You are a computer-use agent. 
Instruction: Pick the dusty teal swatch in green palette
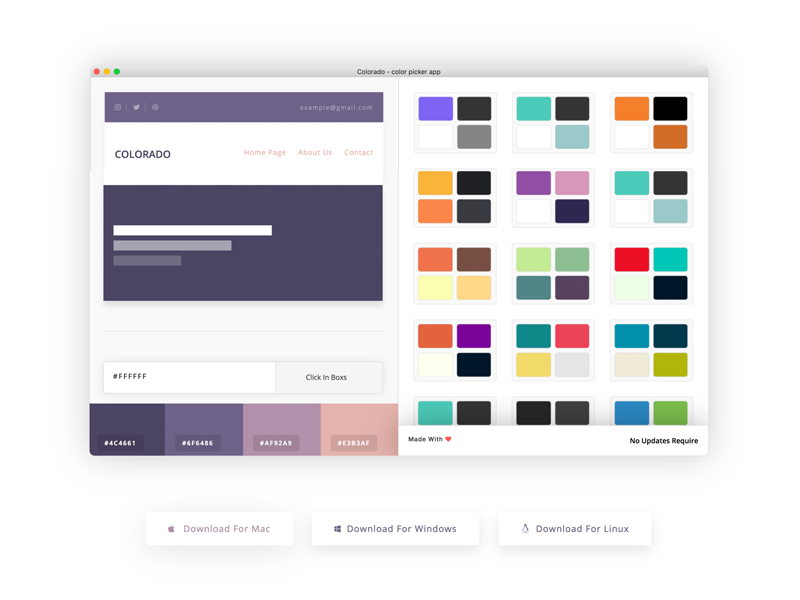[x=533, y=288]
